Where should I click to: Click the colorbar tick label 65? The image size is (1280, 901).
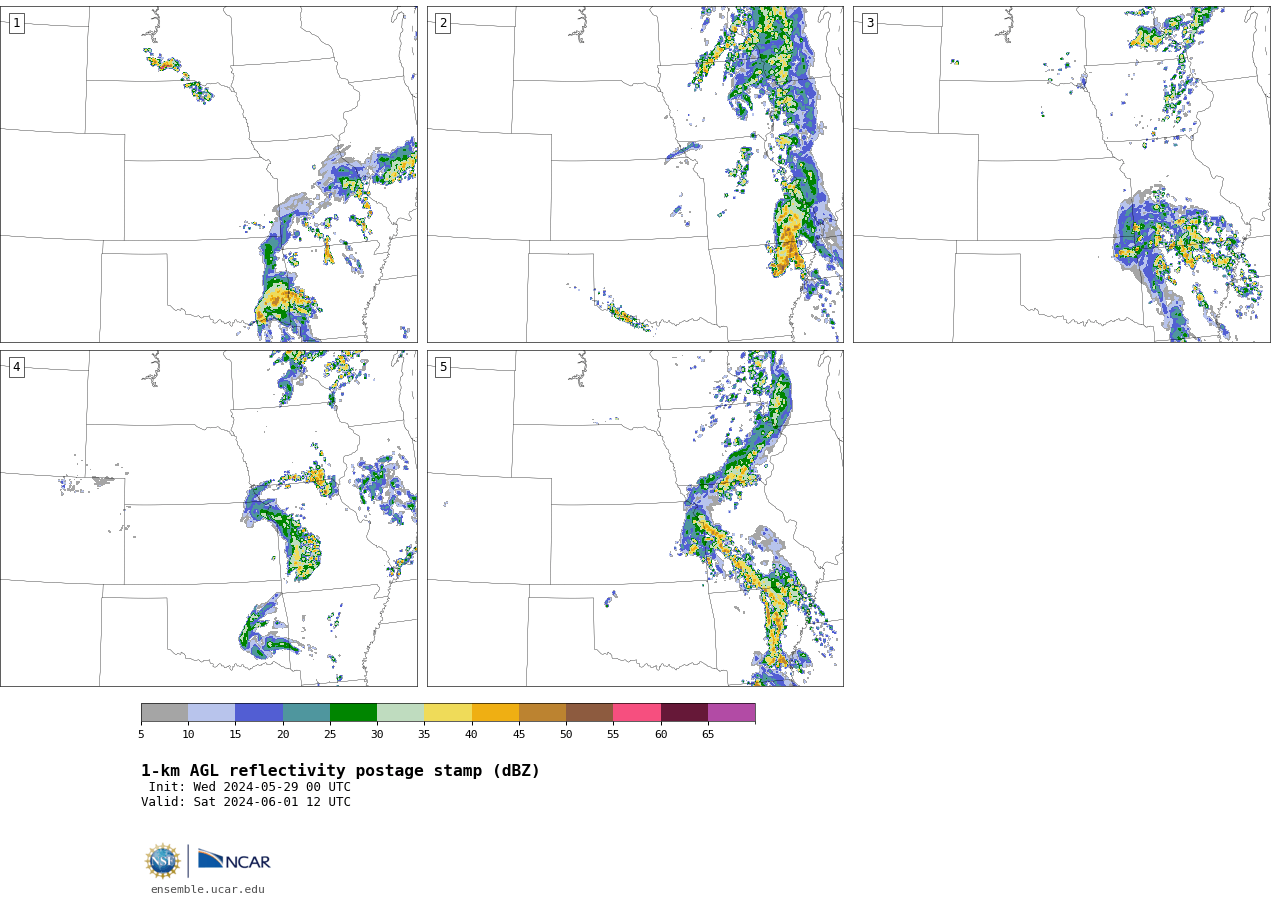tap(708, 735)
